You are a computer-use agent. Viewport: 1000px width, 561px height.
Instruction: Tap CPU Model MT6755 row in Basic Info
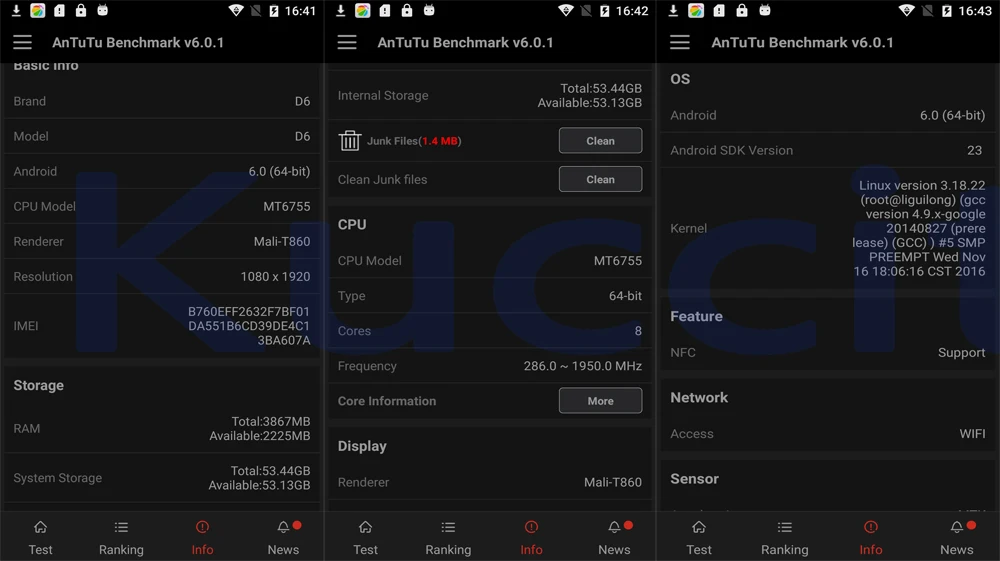tap(162, 206)
